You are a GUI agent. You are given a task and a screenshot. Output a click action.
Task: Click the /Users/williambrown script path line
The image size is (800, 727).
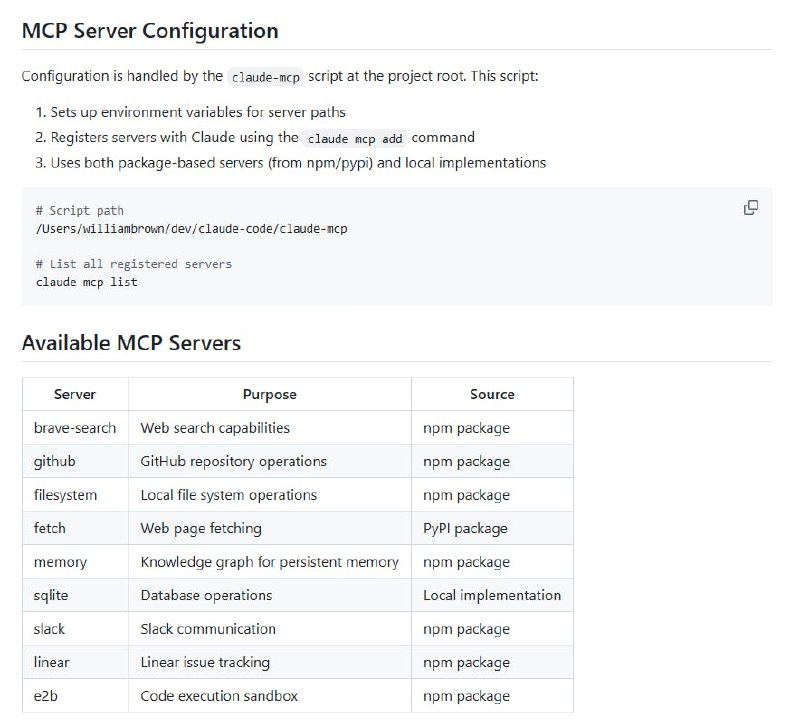tap(191, 229)
